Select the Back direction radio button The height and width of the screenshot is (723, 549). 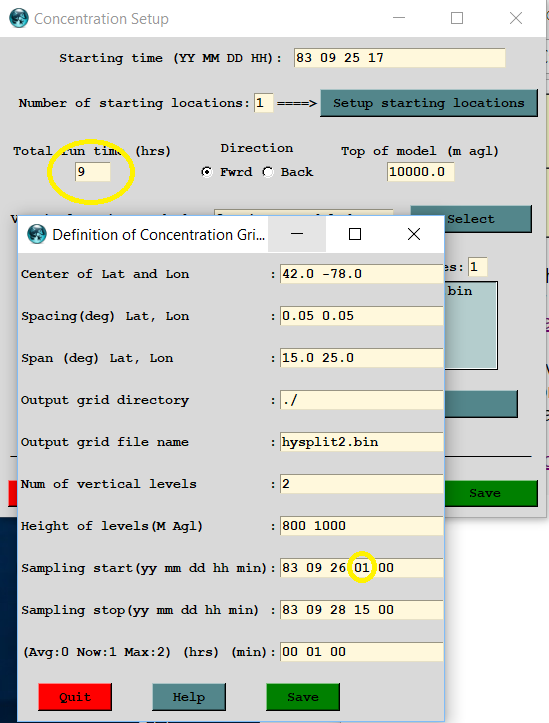[x=268, y=172]
